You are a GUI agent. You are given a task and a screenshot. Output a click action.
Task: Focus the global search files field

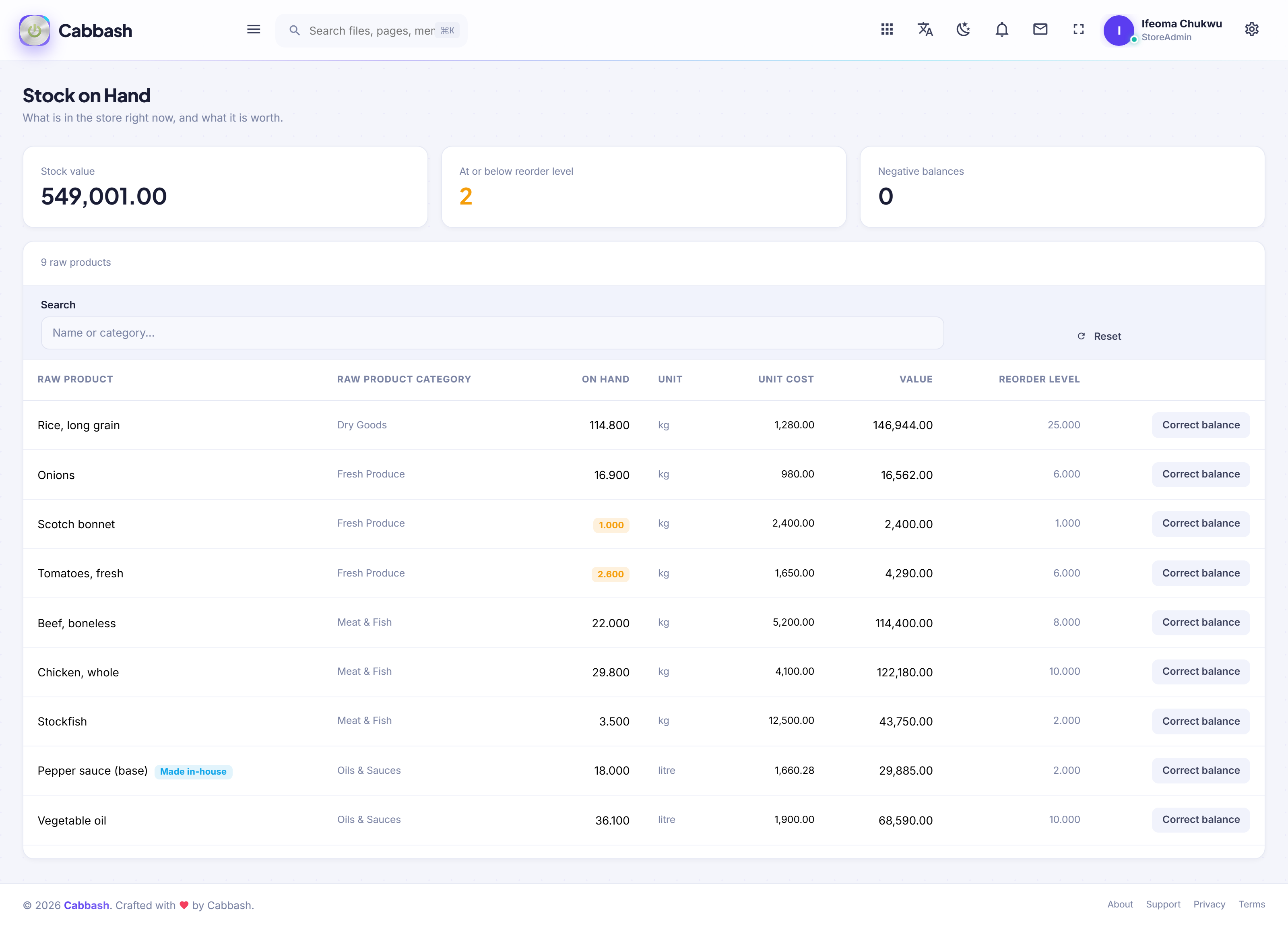click(372, 30)
